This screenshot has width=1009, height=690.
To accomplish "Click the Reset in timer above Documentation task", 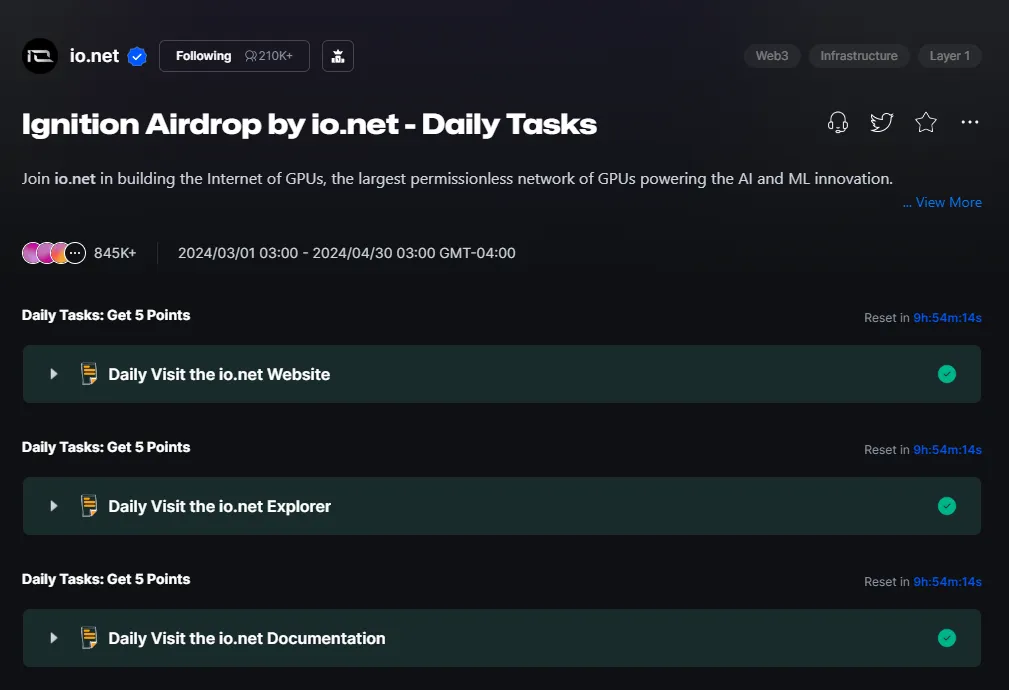I will pyautogui.click(x=923, y=581).
